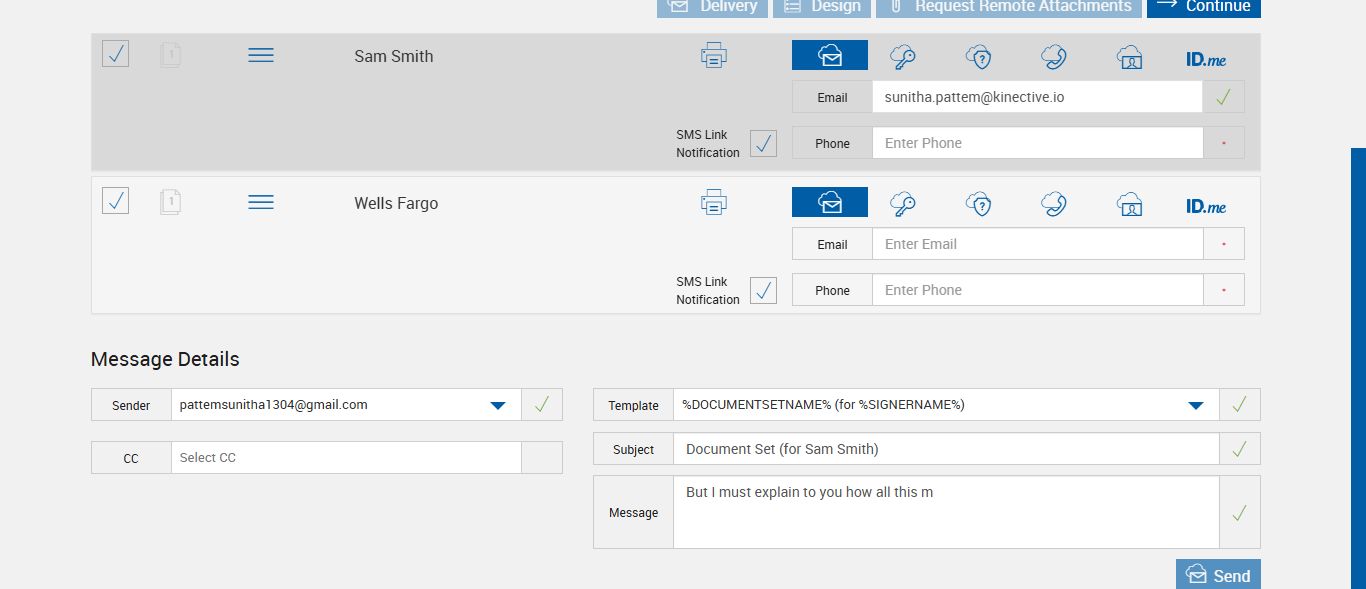Click the Continue button
1366x589 pixels.
[1204, 7]
